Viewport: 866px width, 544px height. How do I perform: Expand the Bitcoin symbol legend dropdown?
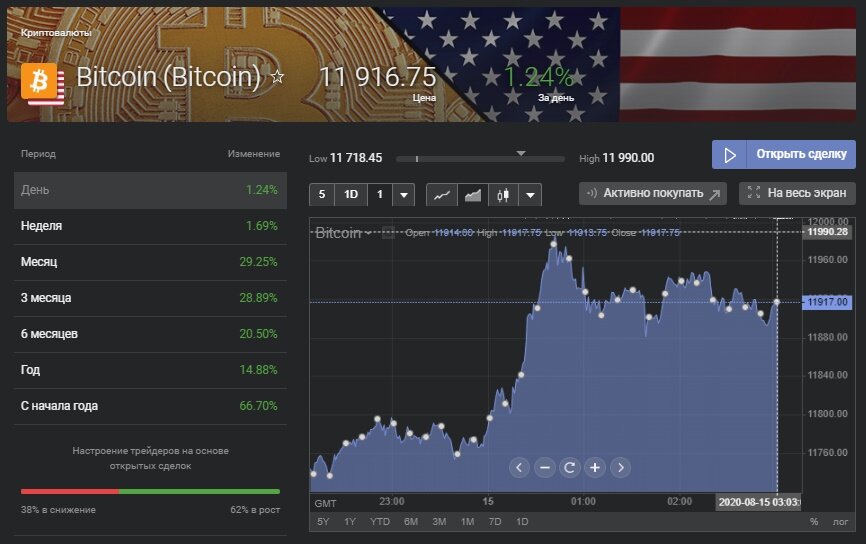(369, 233)
